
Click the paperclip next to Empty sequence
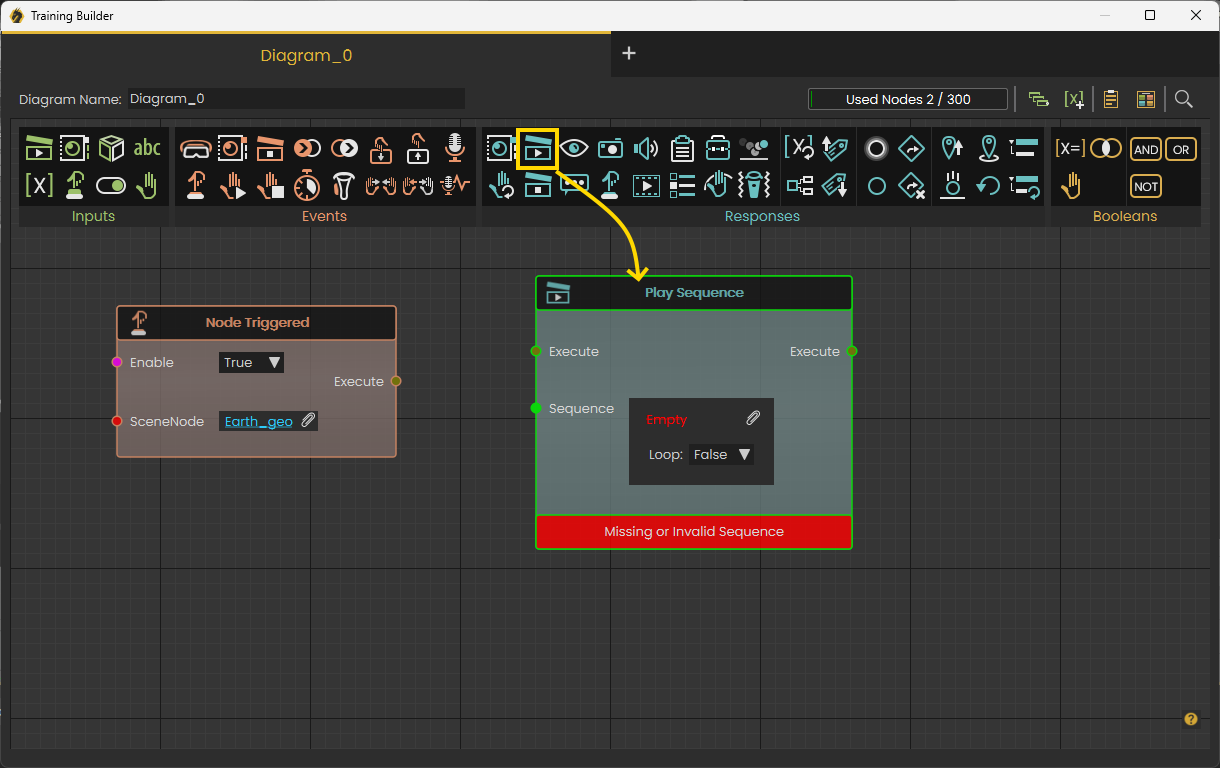point(753,419)
